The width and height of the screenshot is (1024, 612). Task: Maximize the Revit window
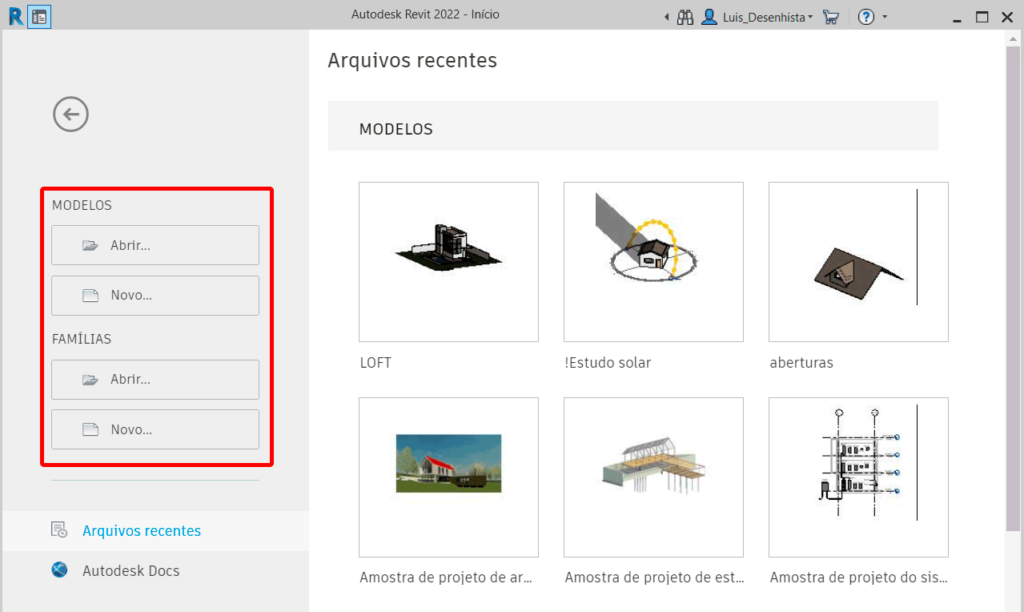tap(982, 17)
